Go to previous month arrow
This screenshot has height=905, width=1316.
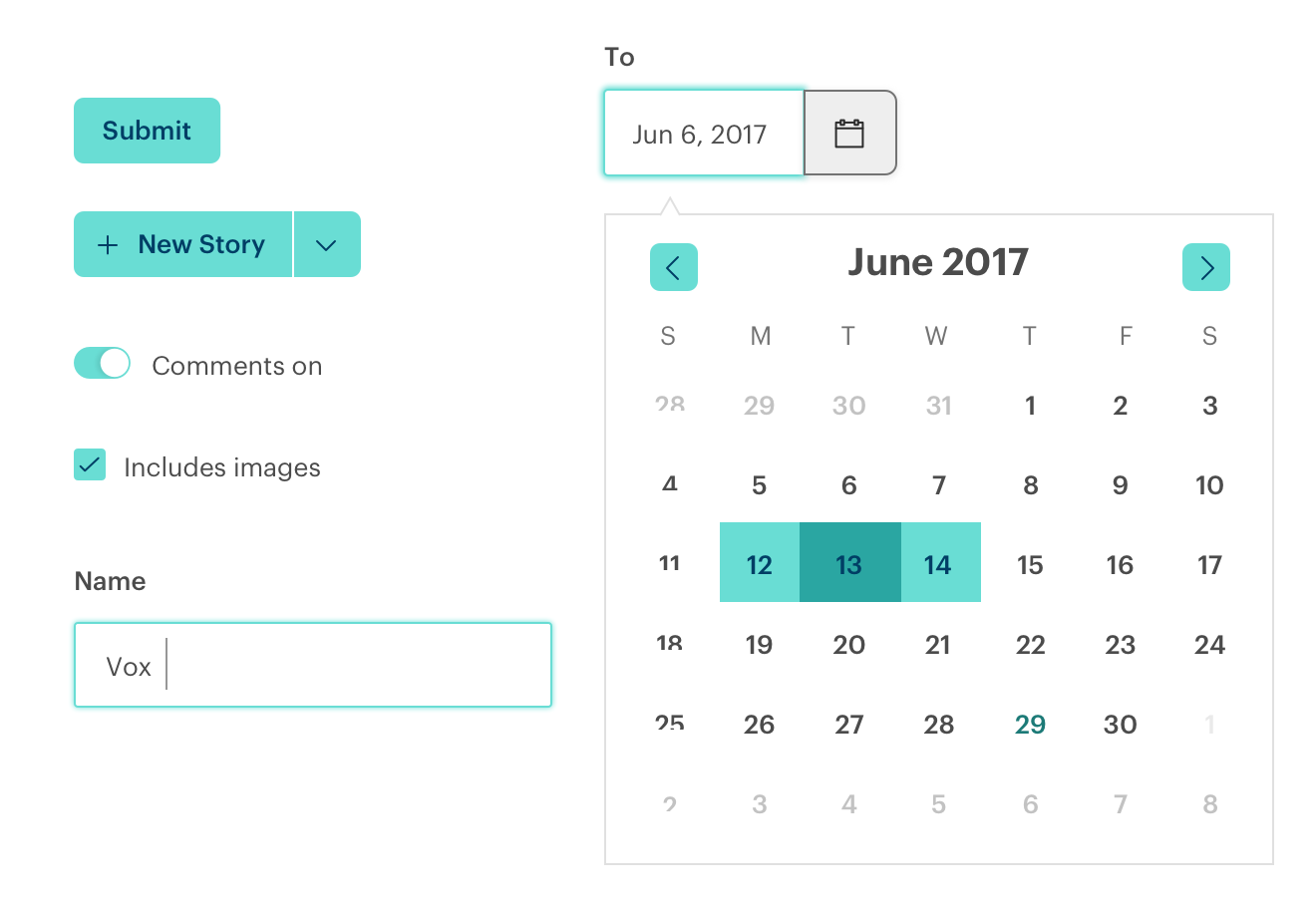click(x=673, y=267)
